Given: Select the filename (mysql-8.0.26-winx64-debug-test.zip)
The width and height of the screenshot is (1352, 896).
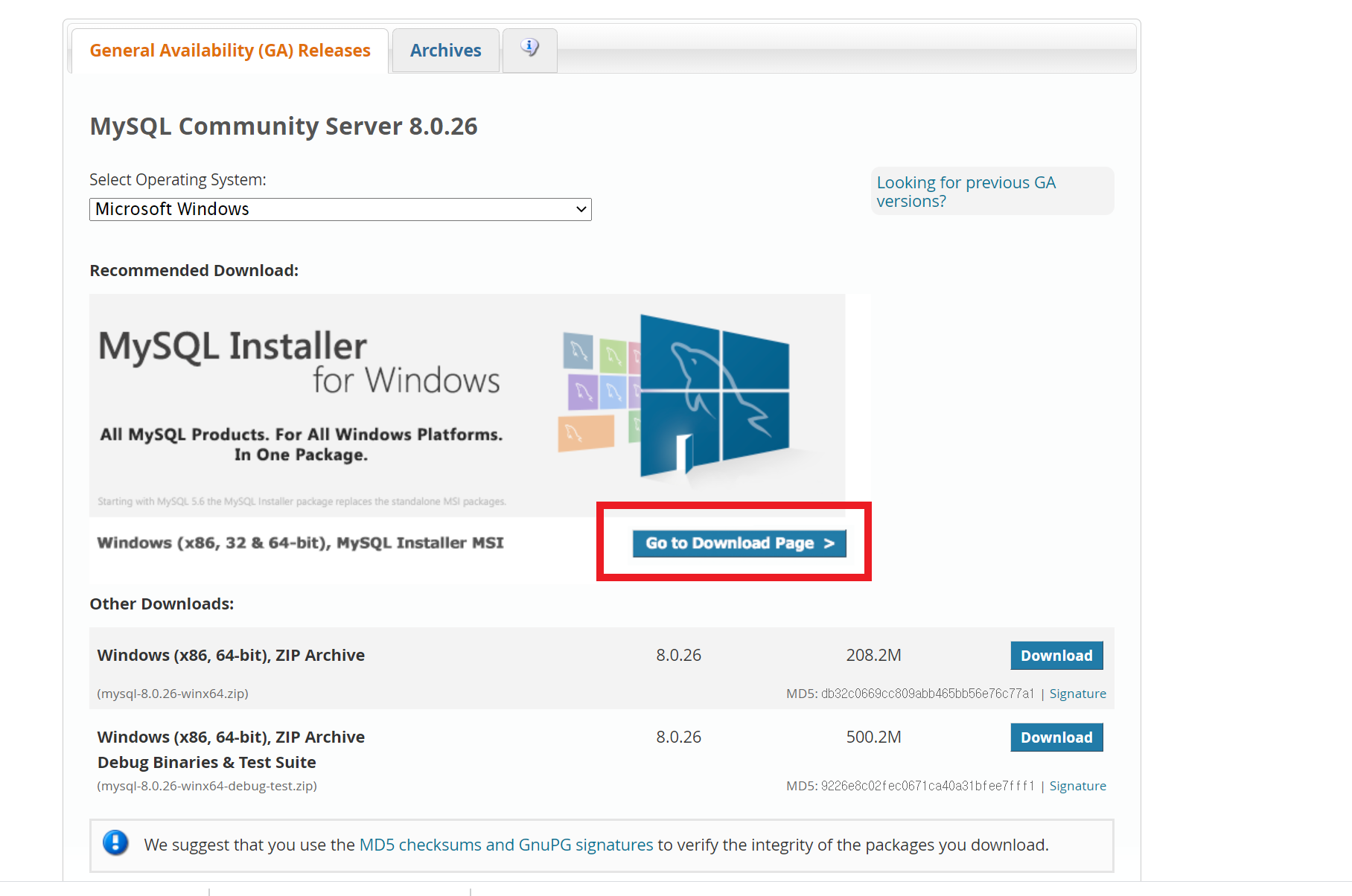Looking at the screenshot, I should click(x=207, y=786).
